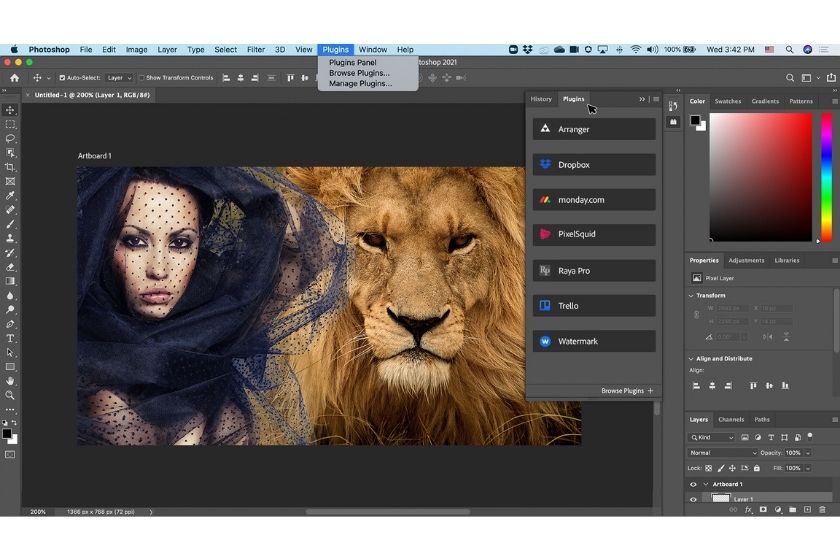The image size is (840, 560).
Task: Activate the Hand tool
Action: [x=11, y=381]
